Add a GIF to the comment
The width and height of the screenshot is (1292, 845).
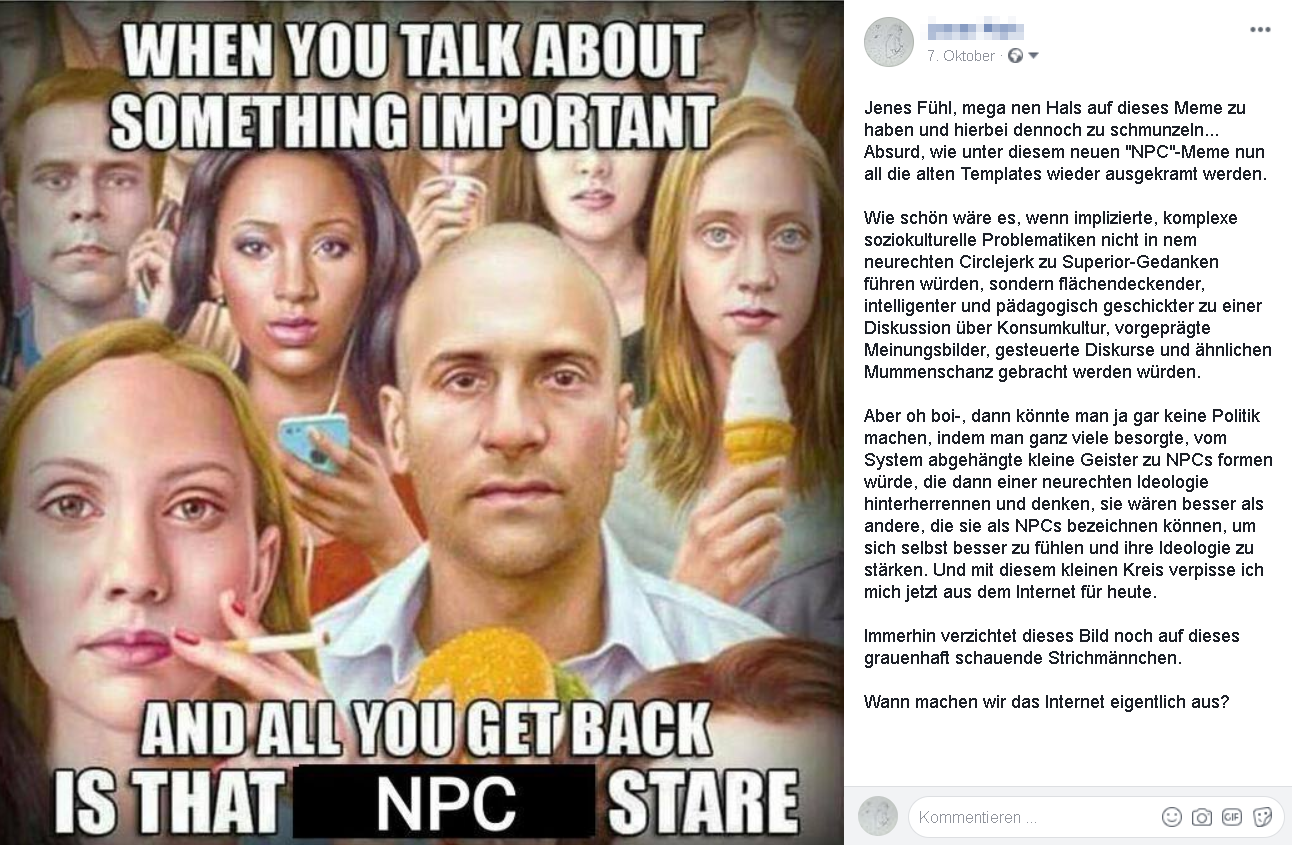click(1232, 817)
